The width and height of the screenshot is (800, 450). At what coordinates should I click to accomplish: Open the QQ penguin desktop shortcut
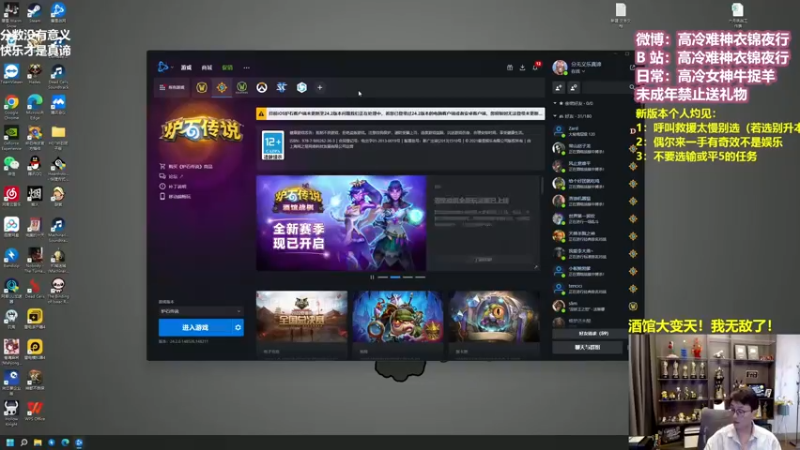click(x=35, y=166)
